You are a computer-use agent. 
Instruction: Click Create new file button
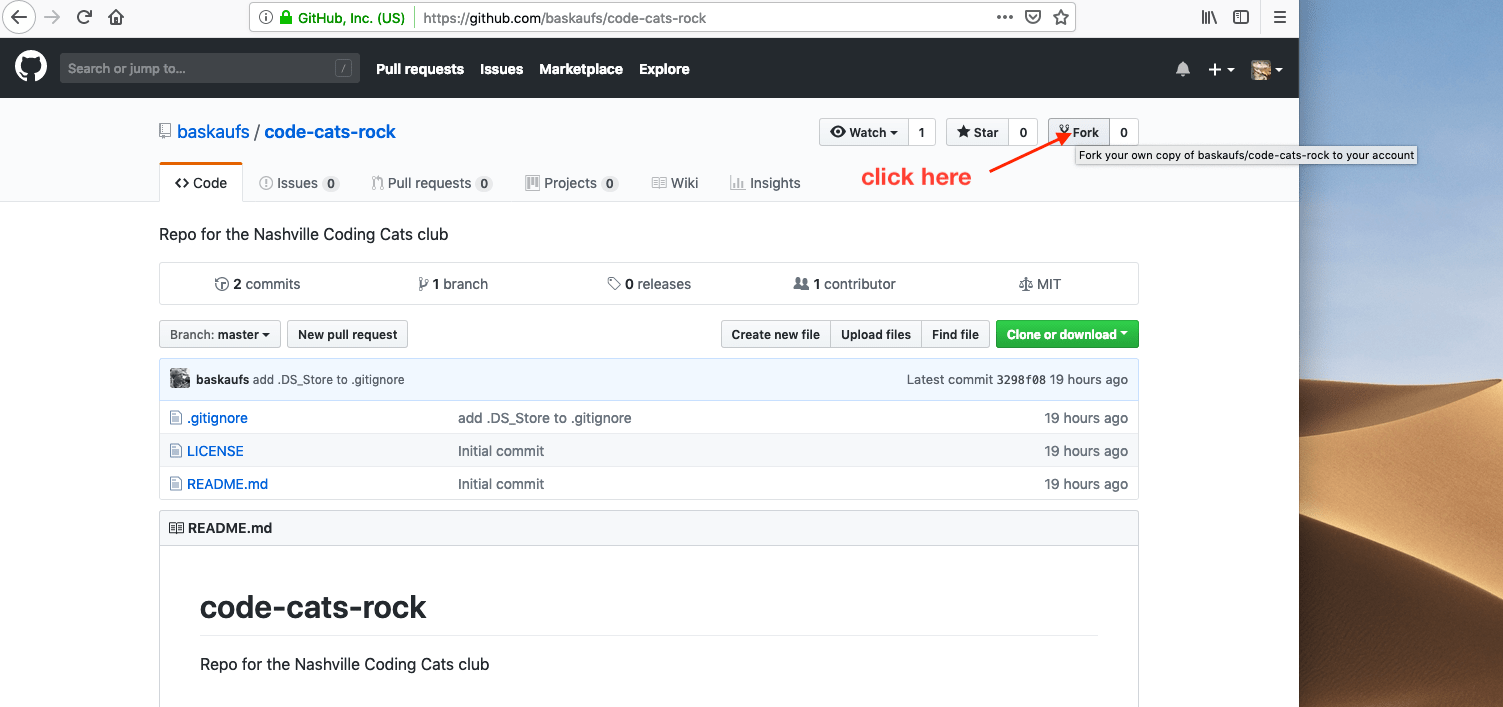(x=775, y=334)
